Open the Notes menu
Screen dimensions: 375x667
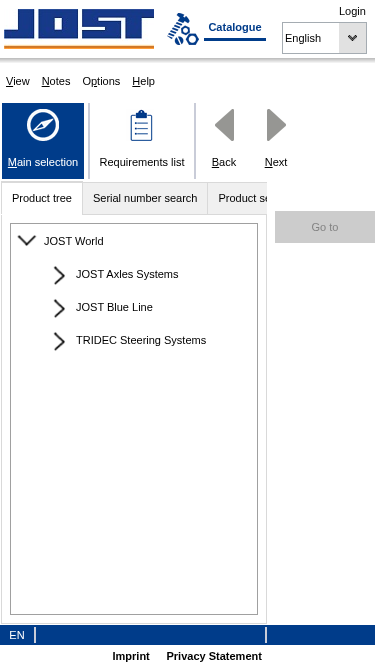[x=56, y=81]
